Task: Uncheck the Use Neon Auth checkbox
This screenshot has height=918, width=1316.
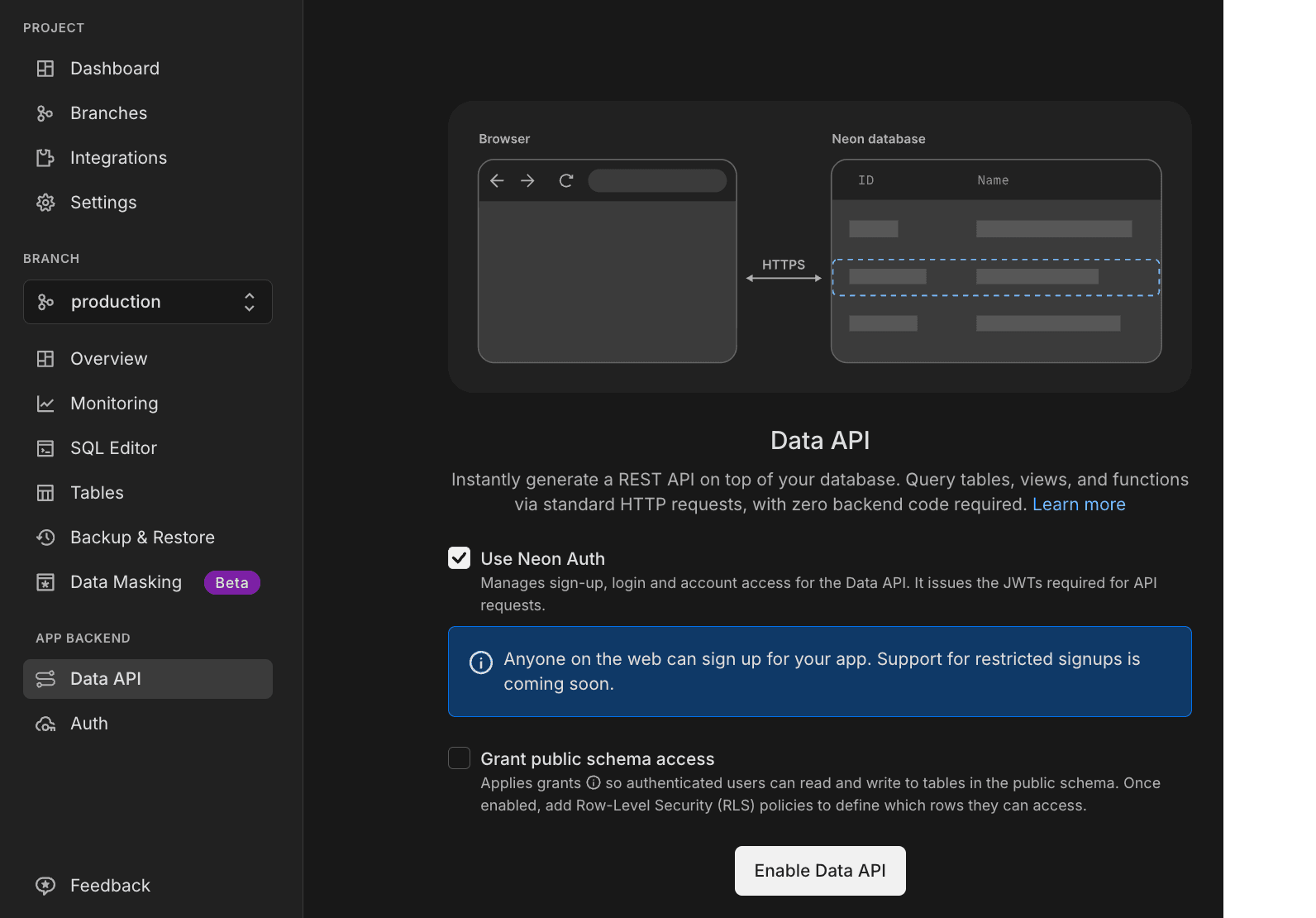Action: pos(459,557)
